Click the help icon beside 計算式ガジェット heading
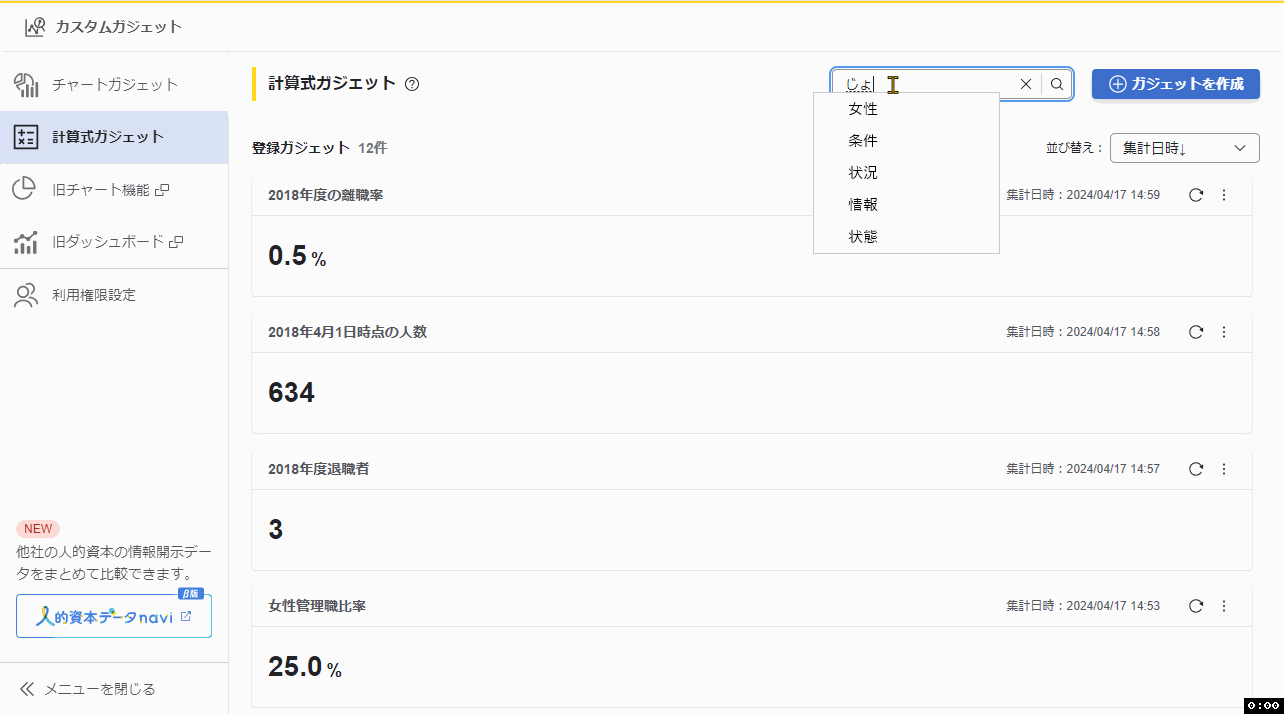This screenshot has height=714, width=1284. (x=412, y=84)
